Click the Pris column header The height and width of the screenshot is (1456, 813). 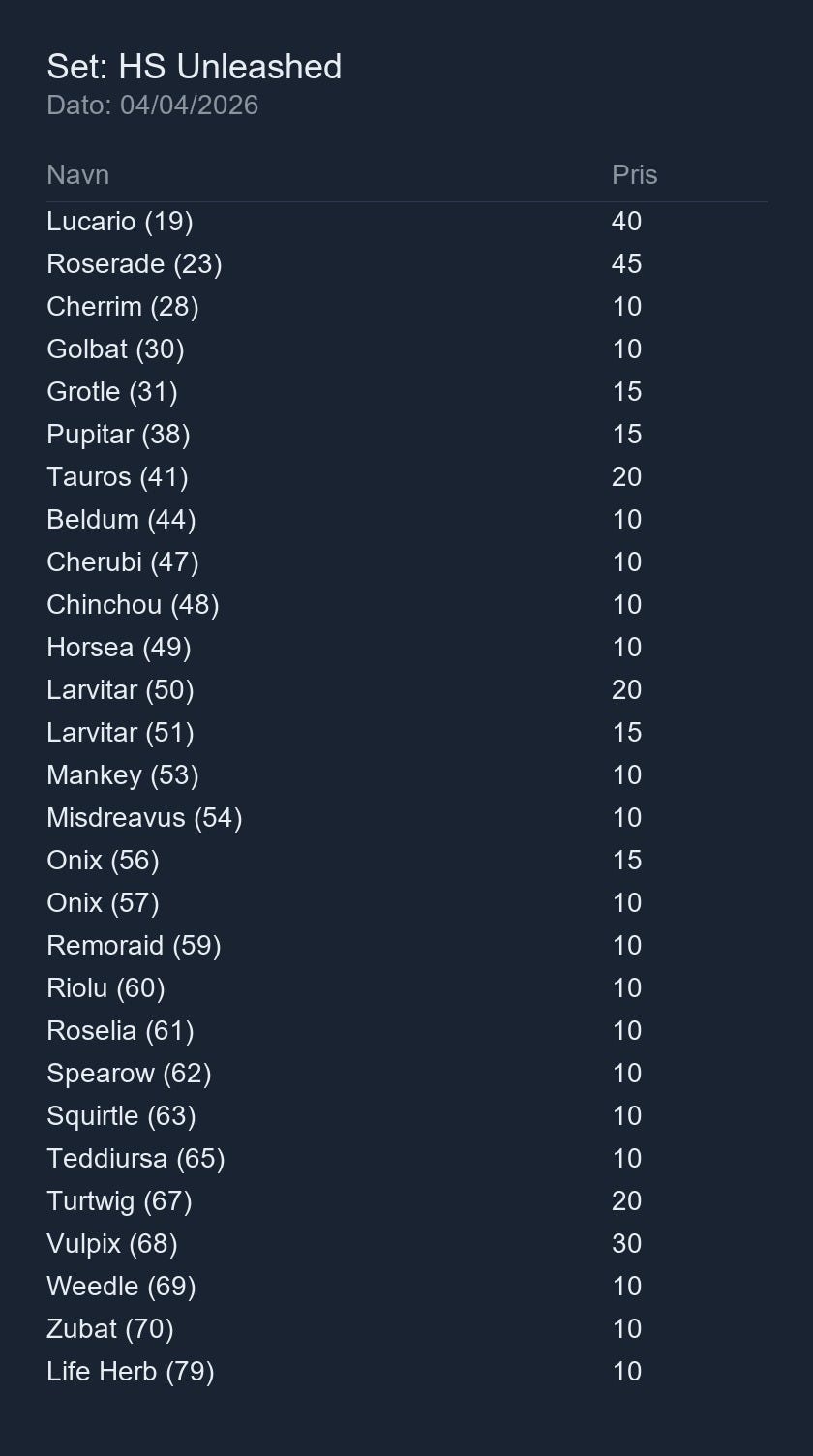634,175
